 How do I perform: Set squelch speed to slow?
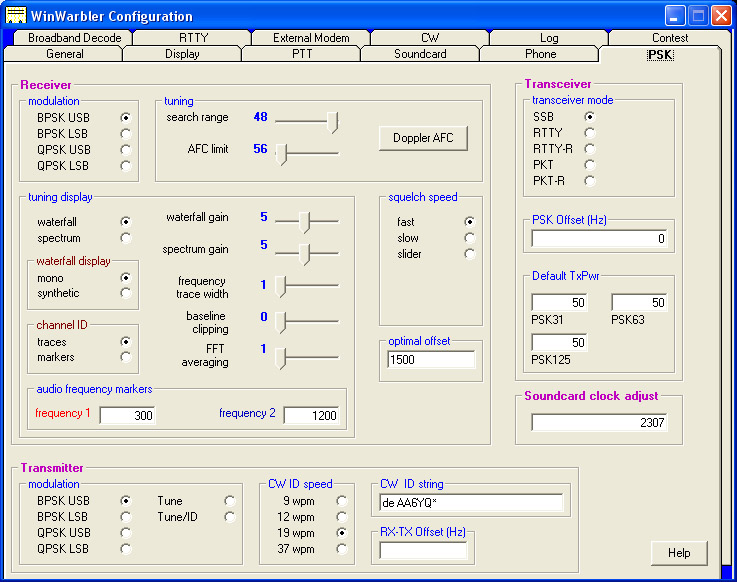[470, 238]
